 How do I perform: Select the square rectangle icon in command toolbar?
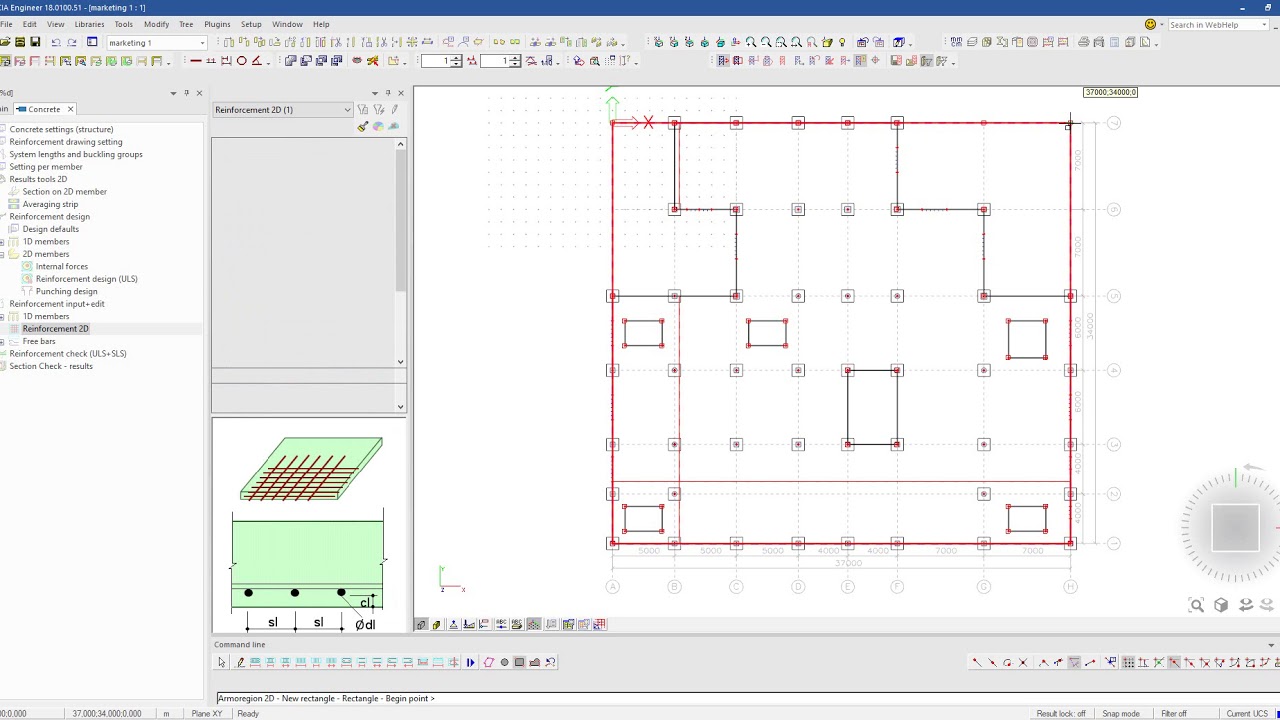pyautogui.click(x=519, y=662)
